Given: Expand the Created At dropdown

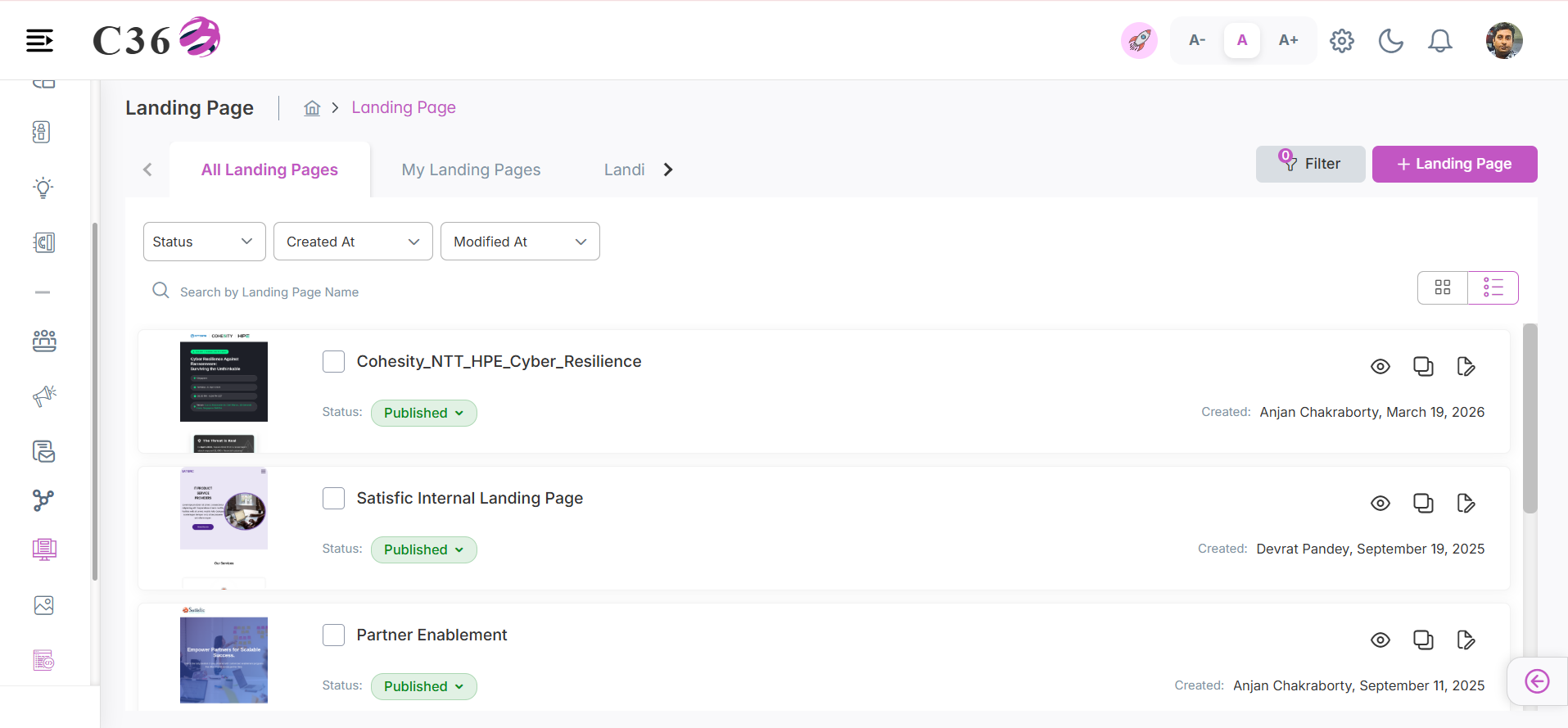Looking at the screenshot, I should (353, 242).
